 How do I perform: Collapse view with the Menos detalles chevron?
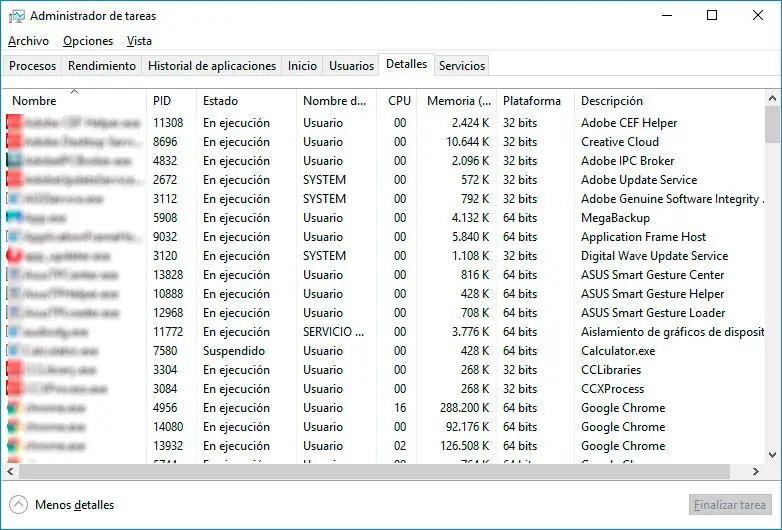point(18,505)
